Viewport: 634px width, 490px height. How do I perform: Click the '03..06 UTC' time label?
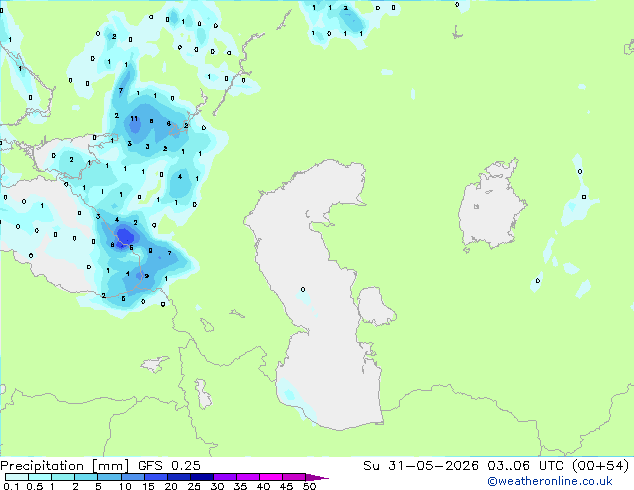pos(525,466)
